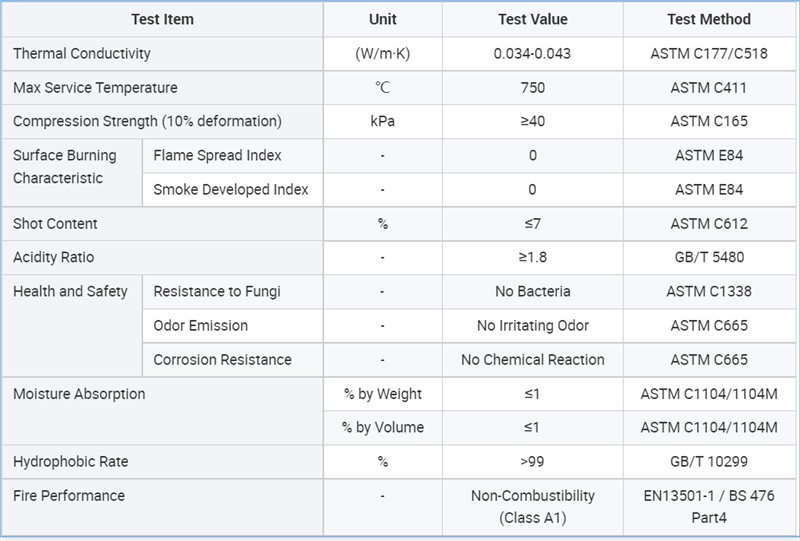Select the Surface Burning Characteristic cell
Viewport: 800px width, 541px height.
click(x=65, y=167)
